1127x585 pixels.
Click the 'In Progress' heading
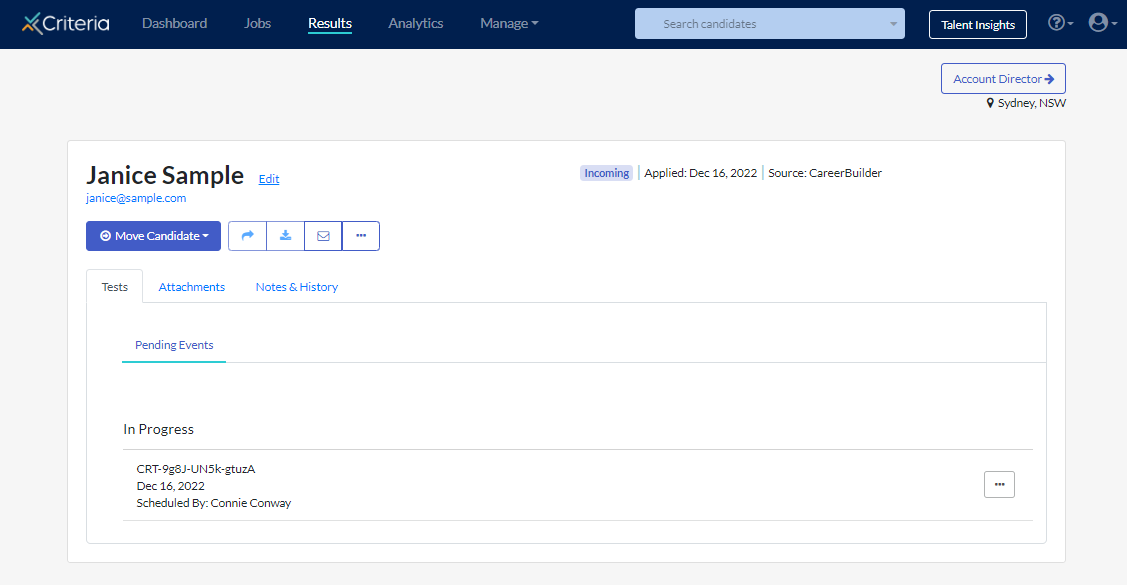click(158, 429)
